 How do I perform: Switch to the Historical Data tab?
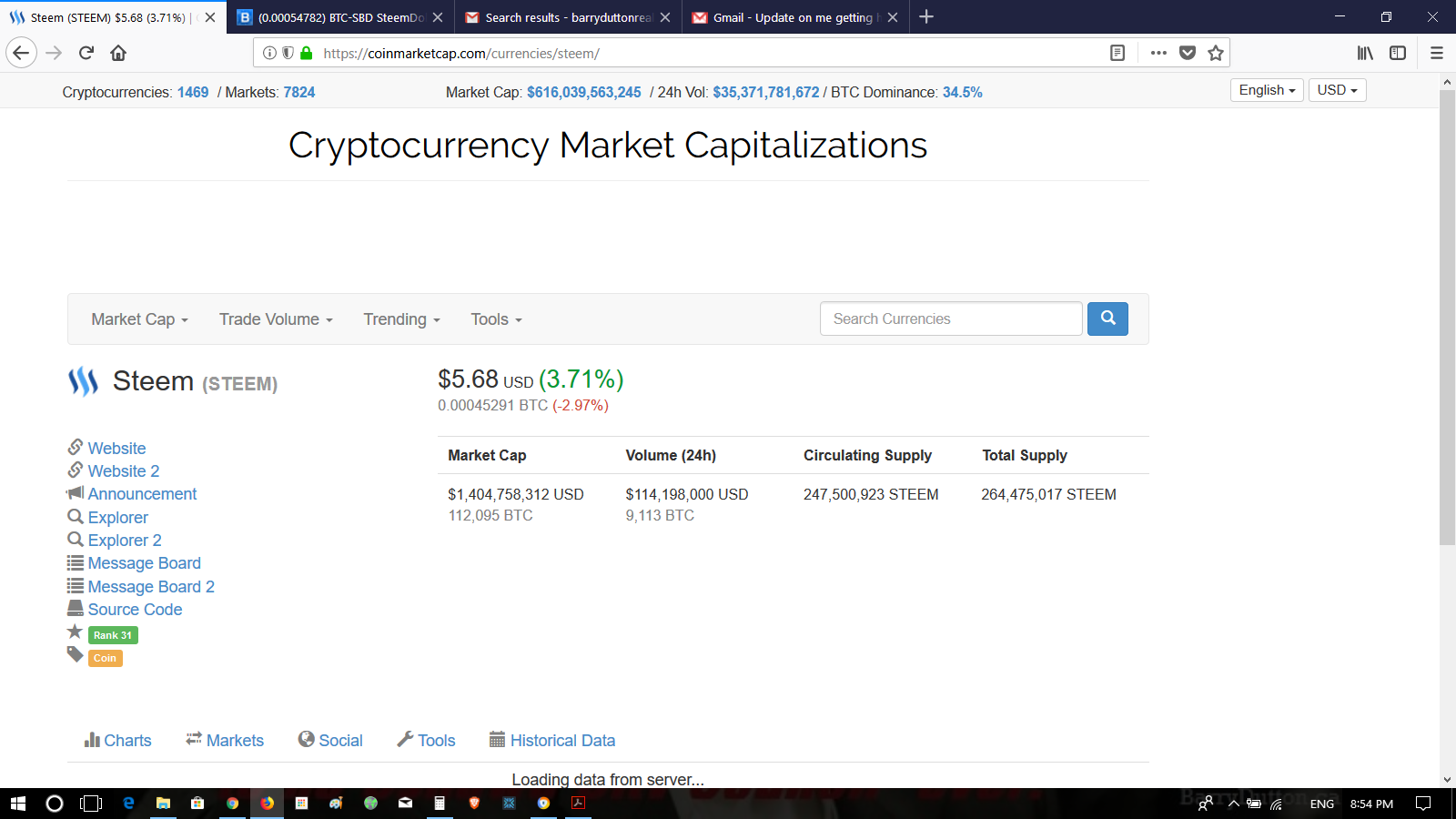pos(552,741)
